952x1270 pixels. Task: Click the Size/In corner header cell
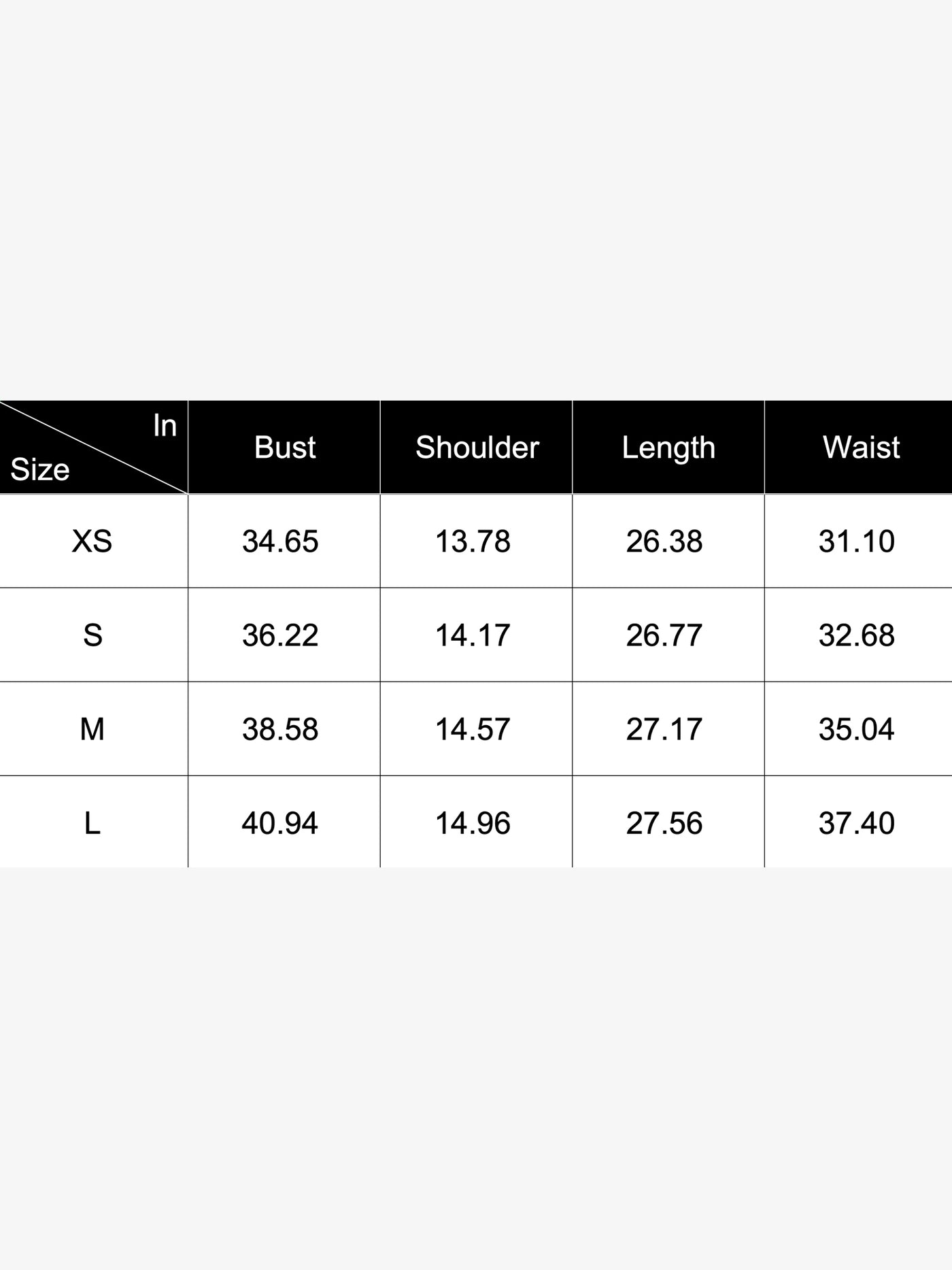tap(93, 447)
